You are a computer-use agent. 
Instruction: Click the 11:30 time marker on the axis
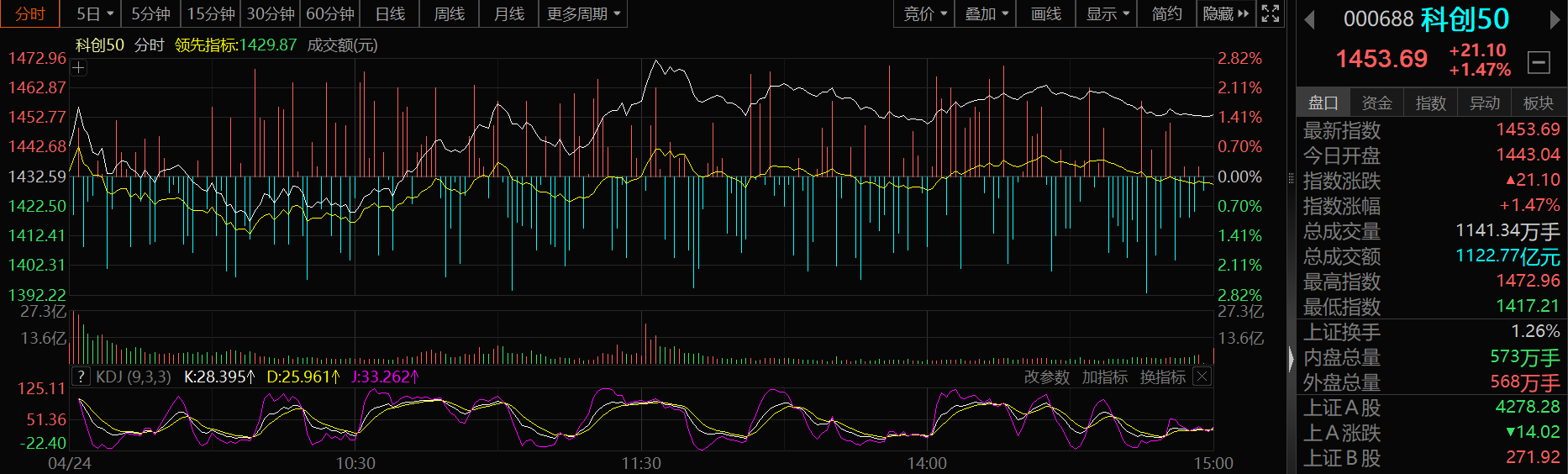641,463
